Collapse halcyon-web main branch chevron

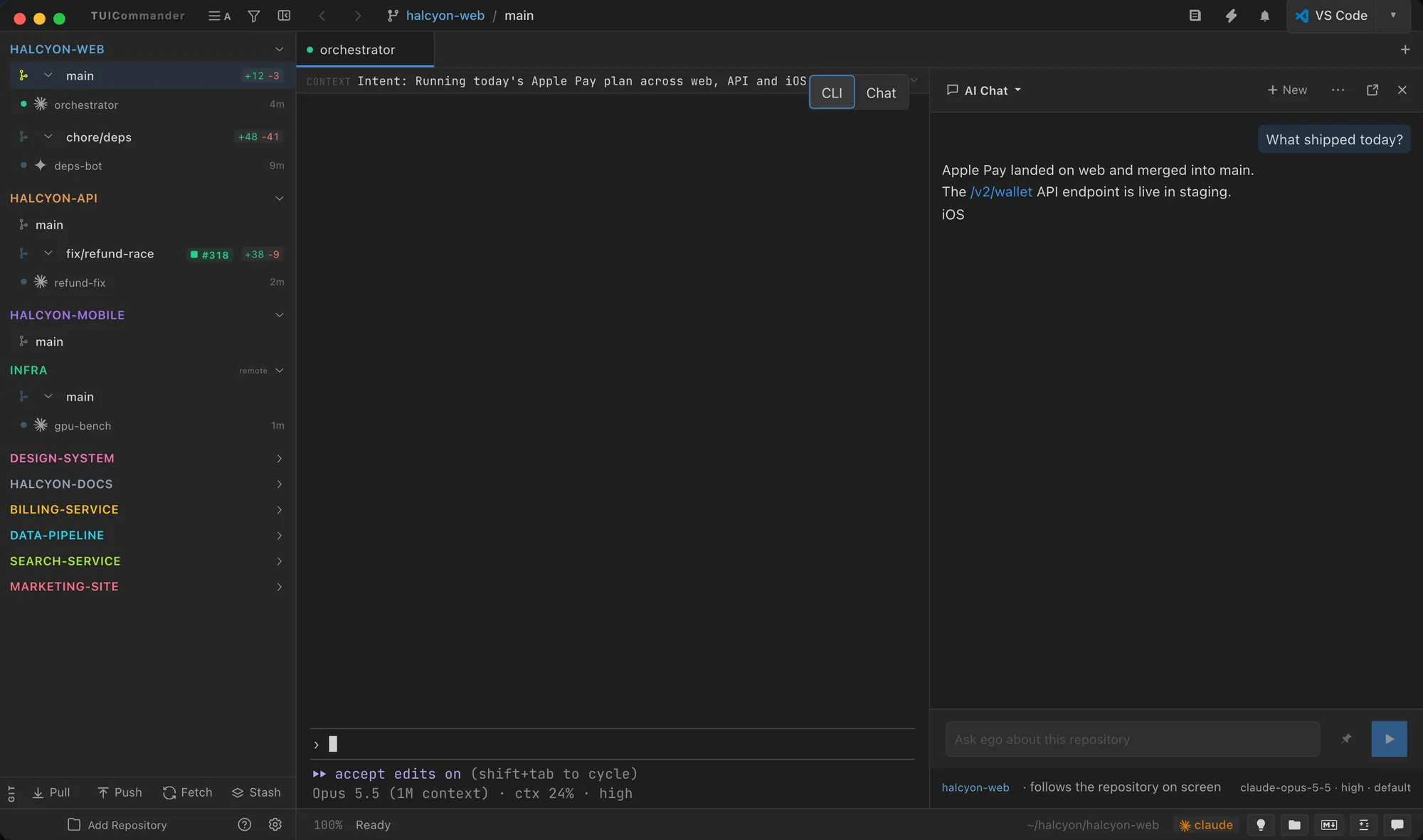(x=48, y=75)
